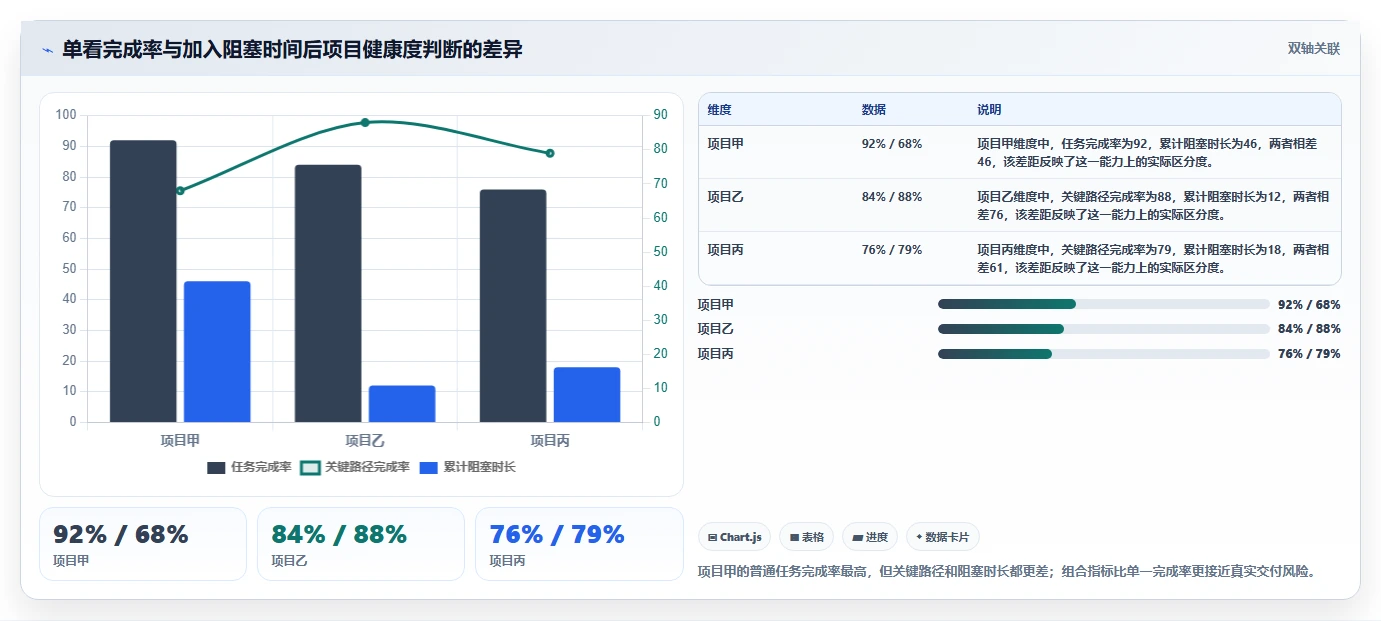
Task: Click the 项目甲 cell in the table
Action: pyautogui.click(x=726, y=144)
